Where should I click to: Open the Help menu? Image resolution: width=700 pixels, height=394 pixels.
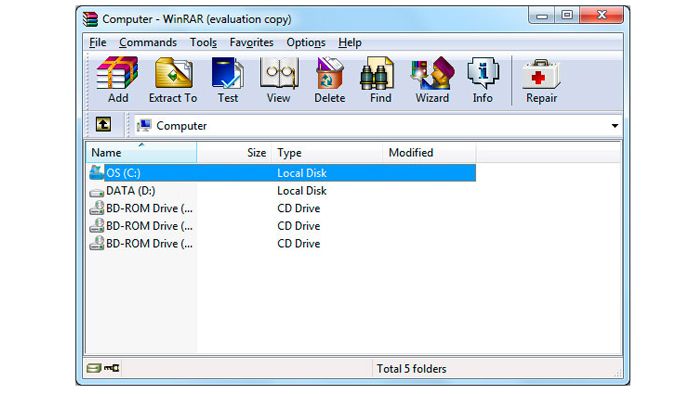[350, 42]
